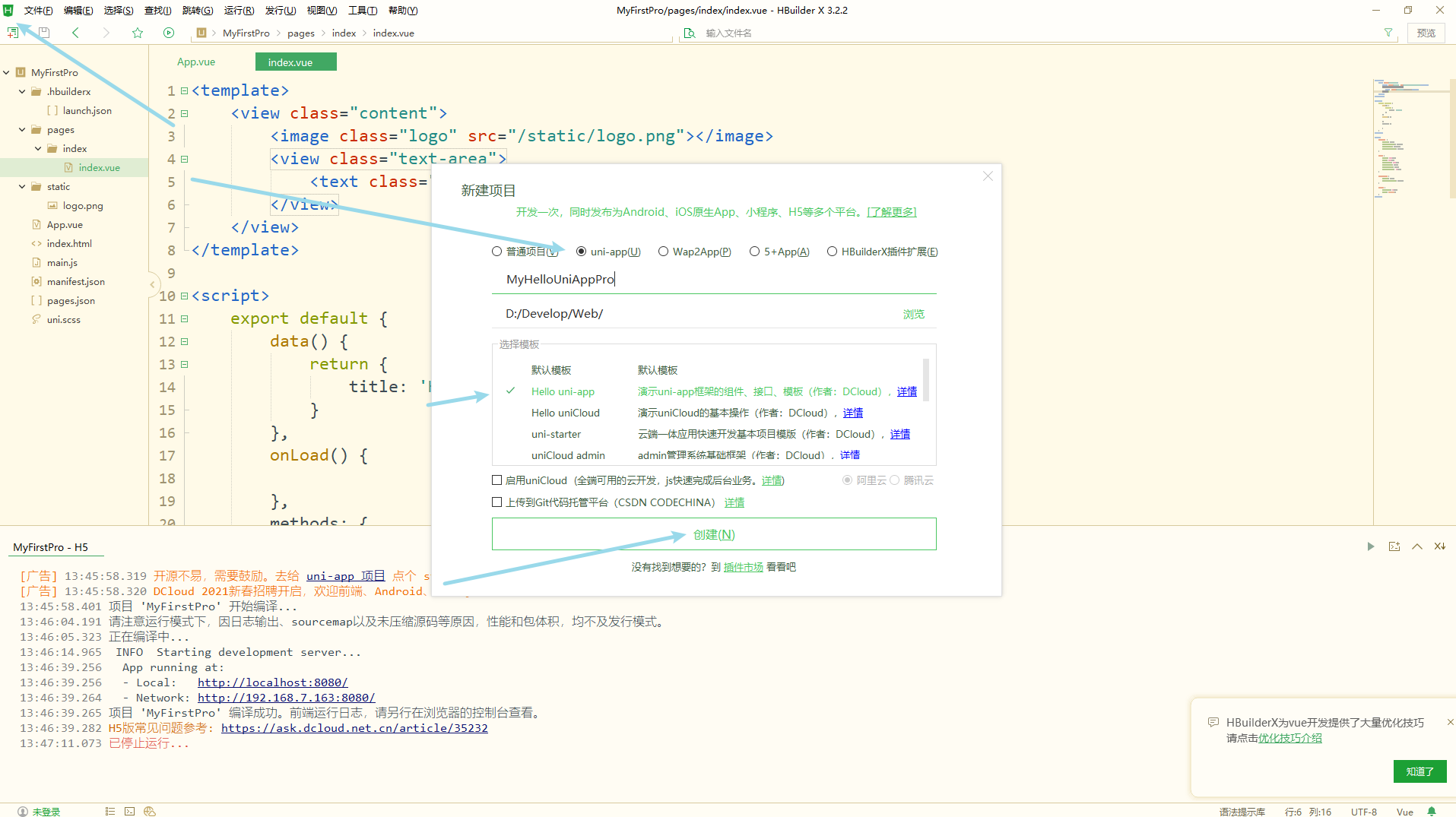This screenshot has height=817, width=1456.
Task: Click the 知道了 button in notification
Action: (1420, 771)
